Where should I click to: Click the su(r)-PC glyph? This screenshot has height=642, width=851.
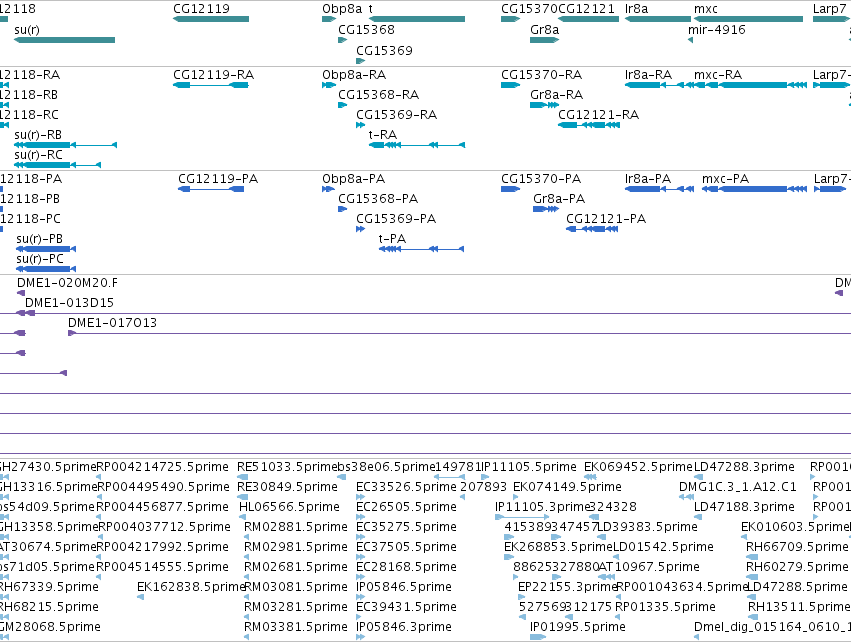click(46, 269)
